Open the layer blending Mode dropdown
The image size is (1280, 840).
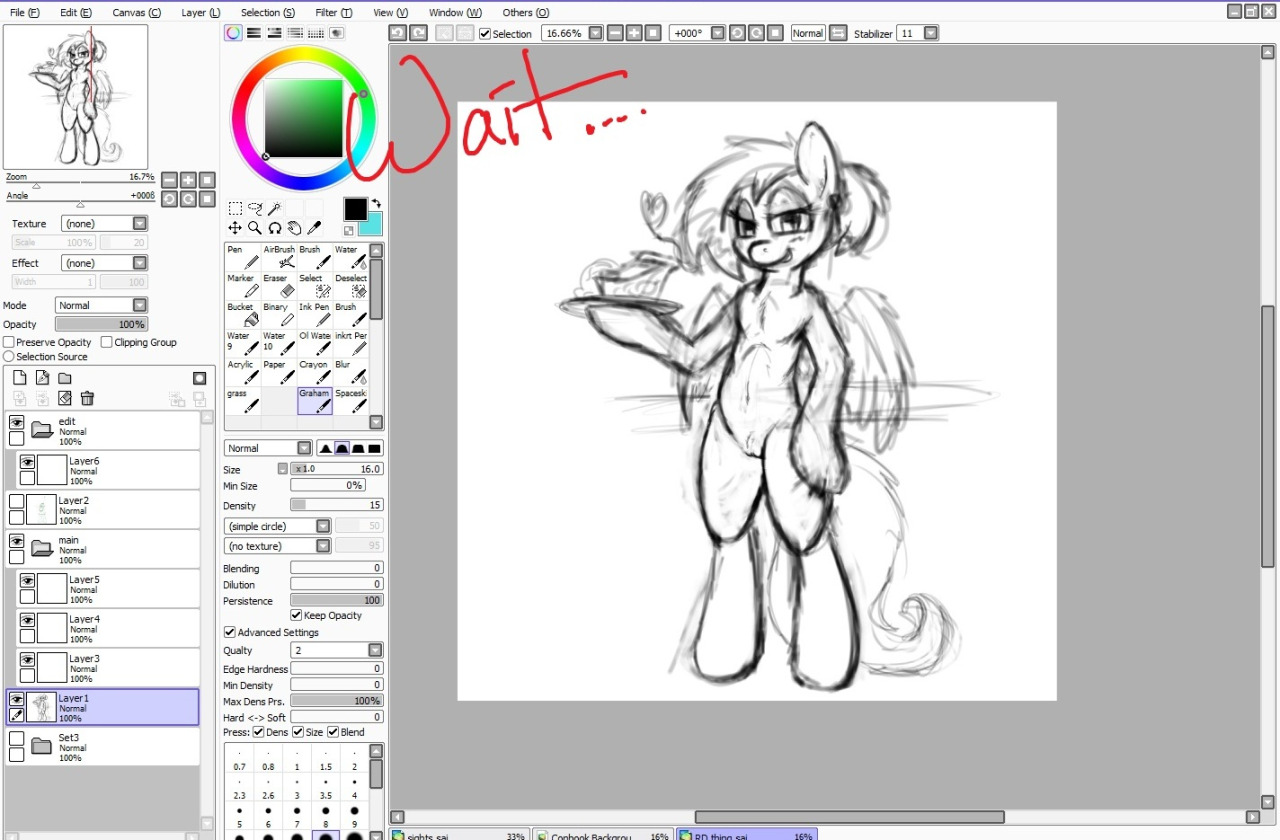coord(101,305)
